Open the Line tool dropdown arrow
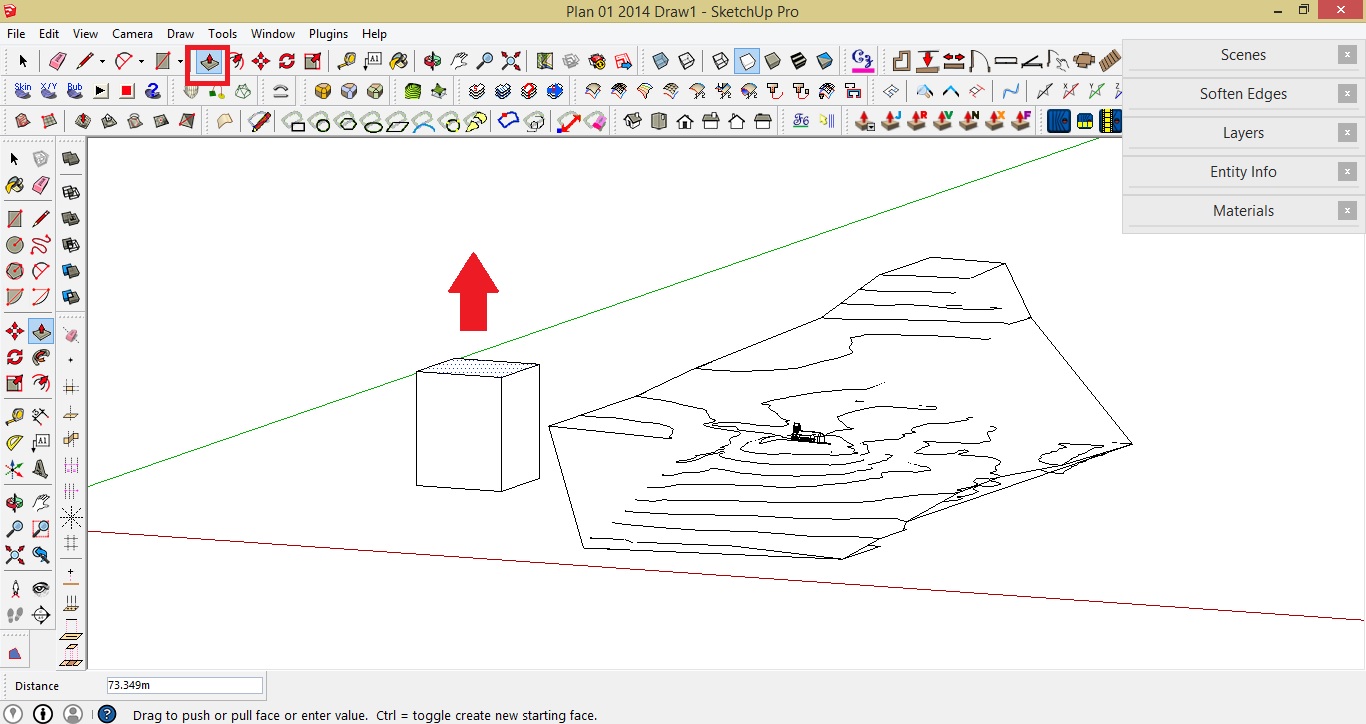The height and width of the screenshot is (724, 1366). (102, 60)
